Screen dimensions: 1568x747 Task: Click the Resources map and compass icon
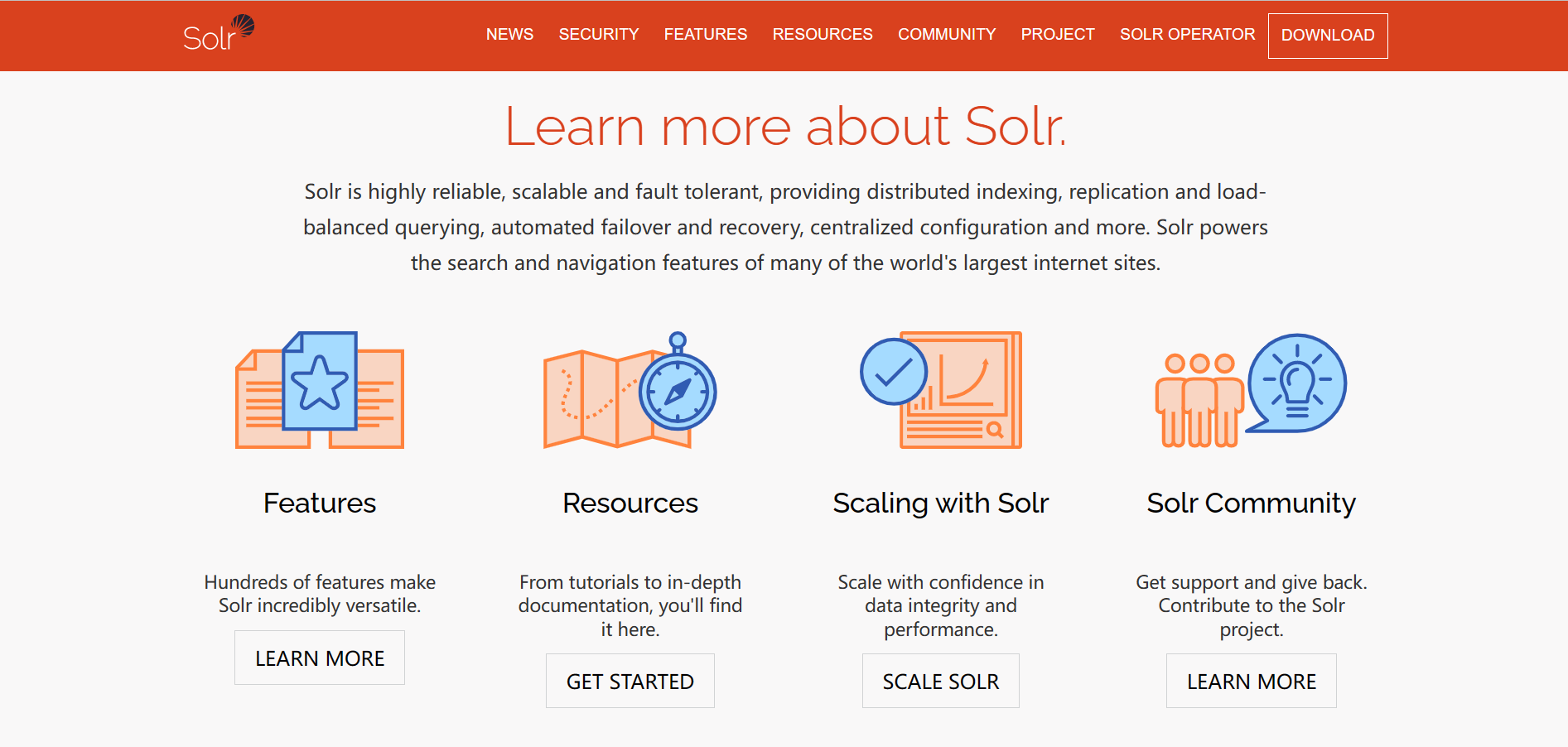pos(630,389)
